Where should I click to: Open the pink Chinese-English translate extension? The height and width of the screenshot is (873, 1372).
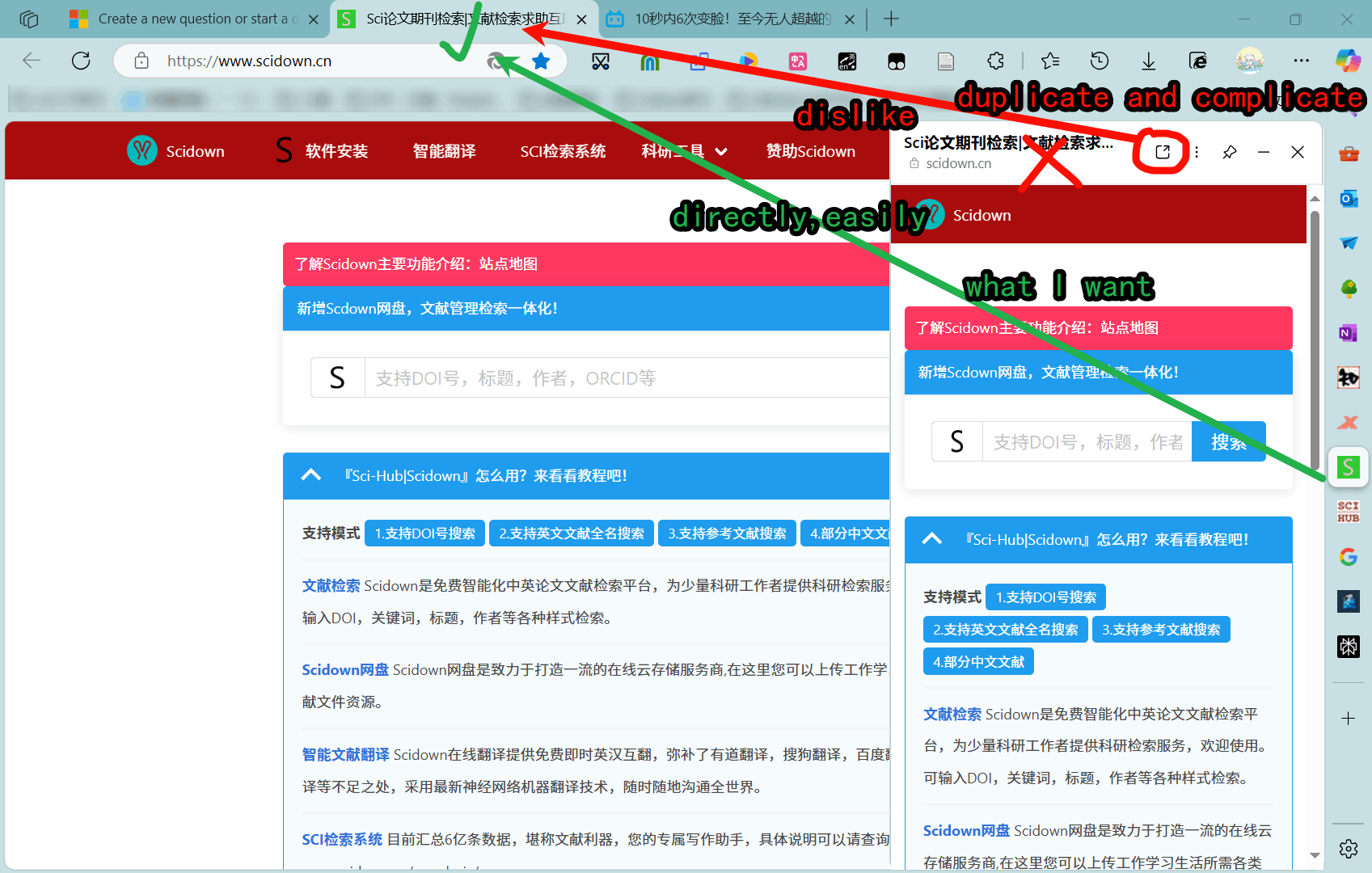pos(797,61)
